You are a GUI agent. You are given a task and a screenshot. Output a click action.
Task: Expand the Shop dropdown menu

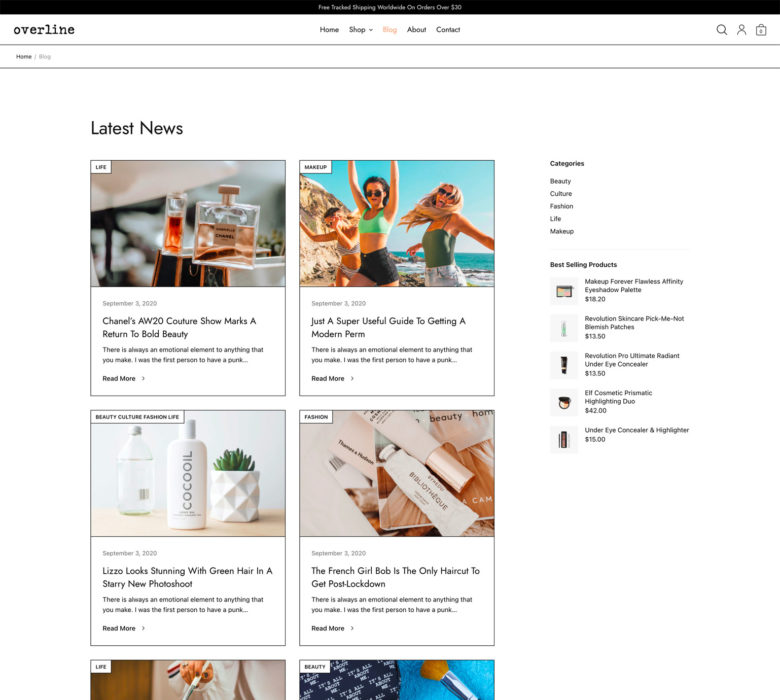click(360, 30)
